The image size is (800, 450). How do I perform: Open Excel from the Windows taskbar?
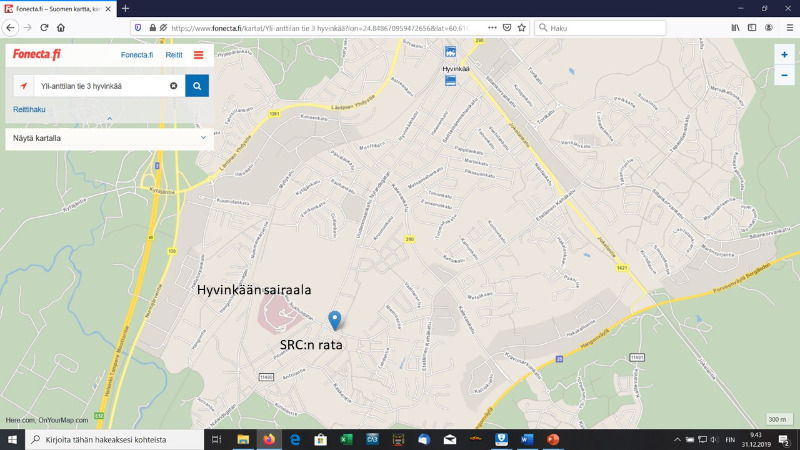click(x=346, y=439)
